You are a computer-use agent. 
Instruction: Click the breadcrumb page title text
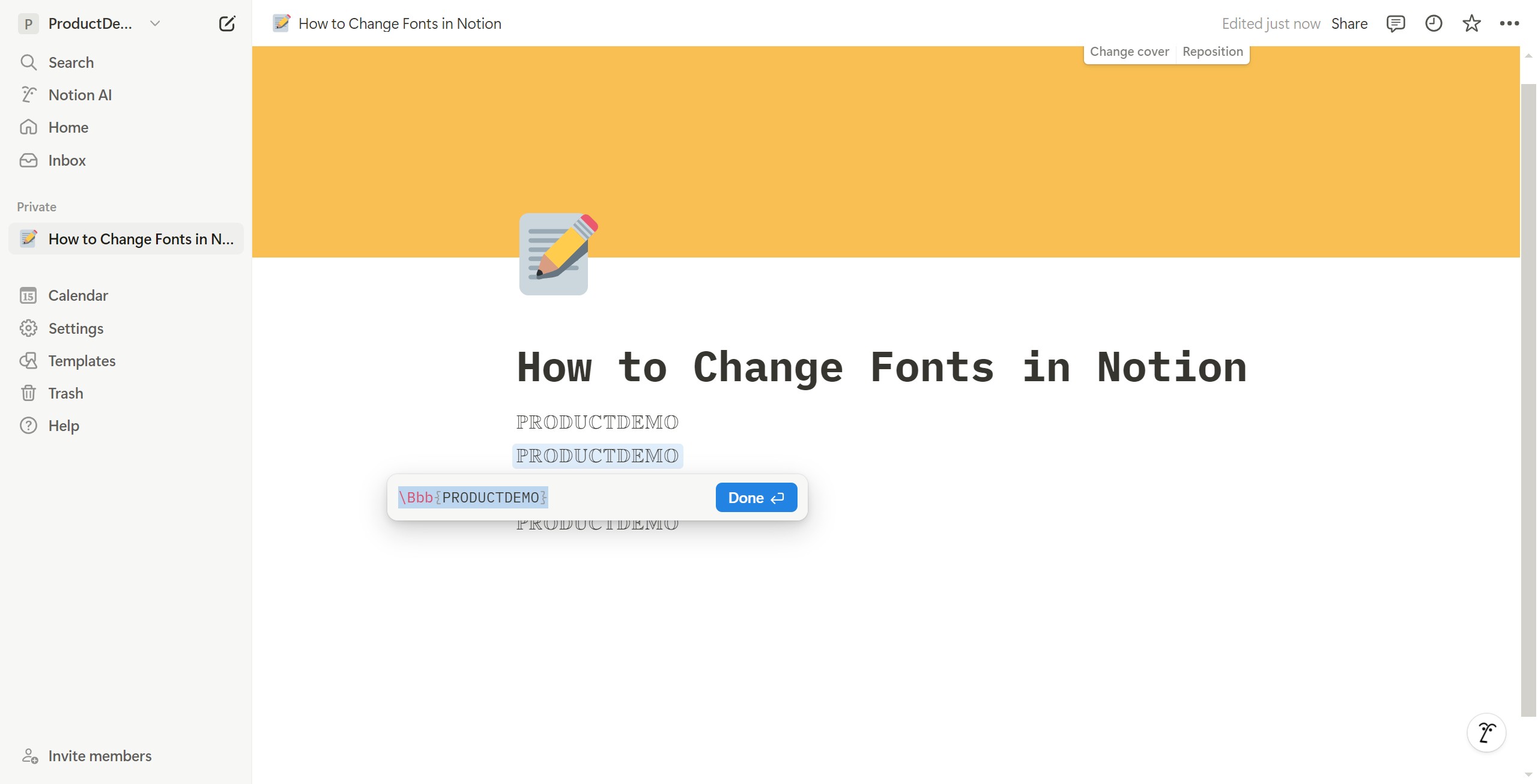pyautogui.click(x=400, y=23)
